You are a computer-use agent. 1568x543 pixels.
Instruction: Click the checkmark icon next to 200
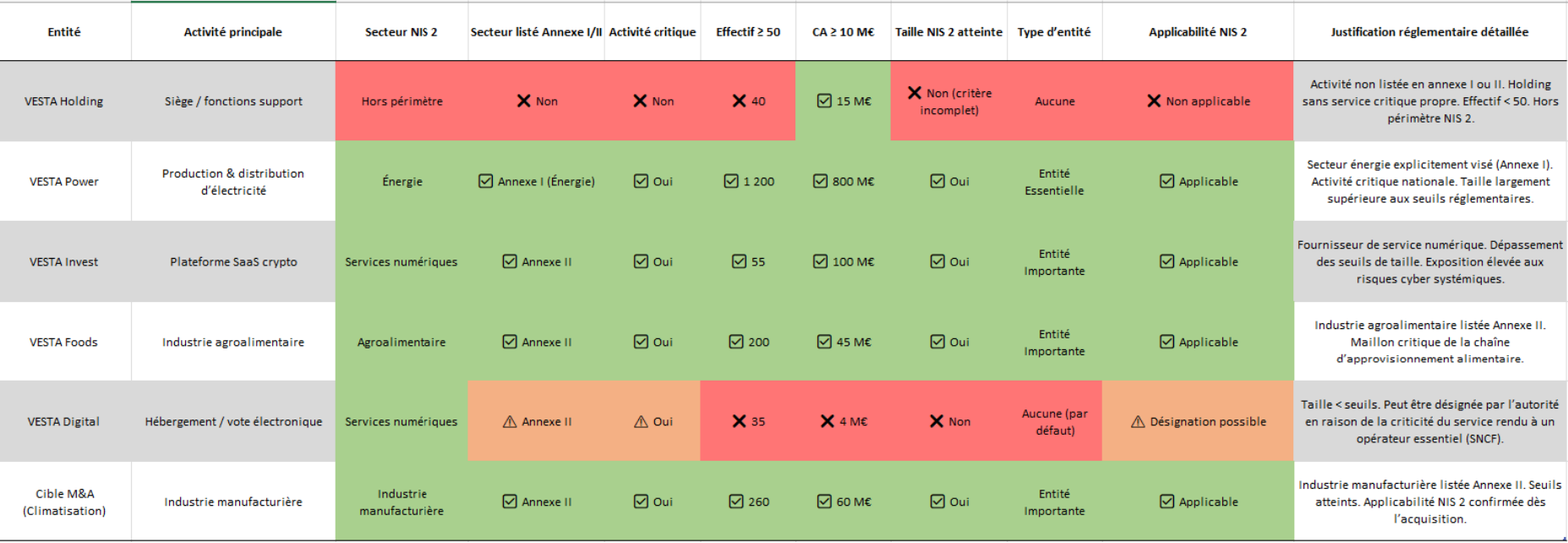736,342
